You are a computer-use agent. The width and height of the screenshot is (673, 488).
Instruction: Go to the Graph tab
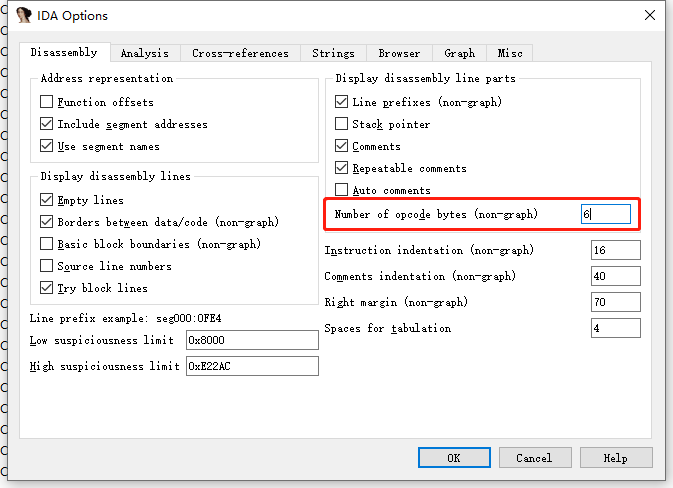click(460, 53)
